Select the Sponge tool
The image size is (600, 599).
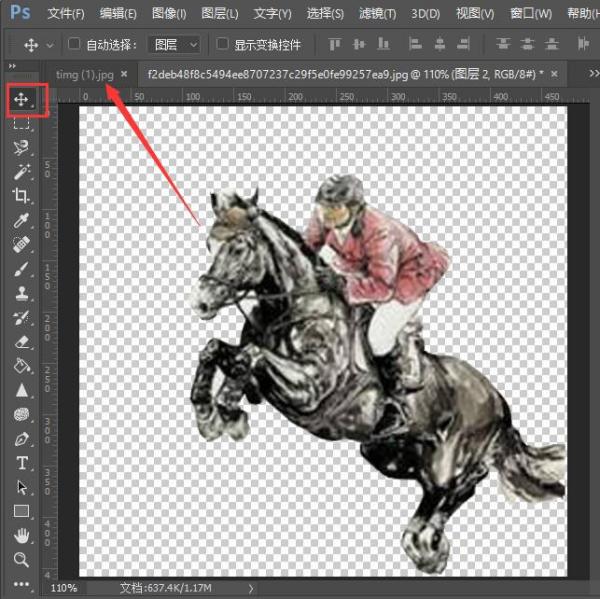pyautogui.click(x=22, y=415)
